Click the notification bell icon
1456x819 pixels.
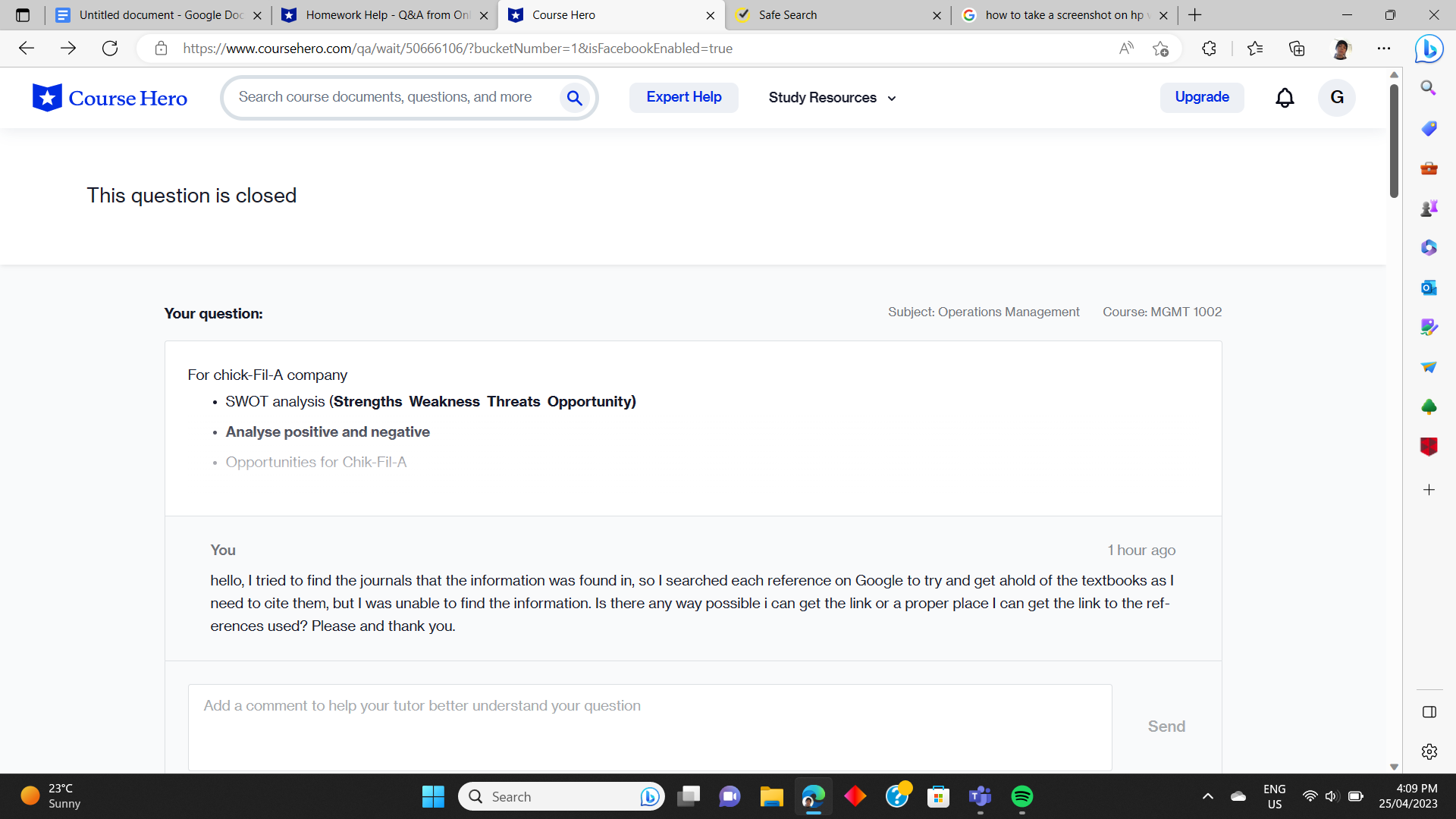[1285, 98]
